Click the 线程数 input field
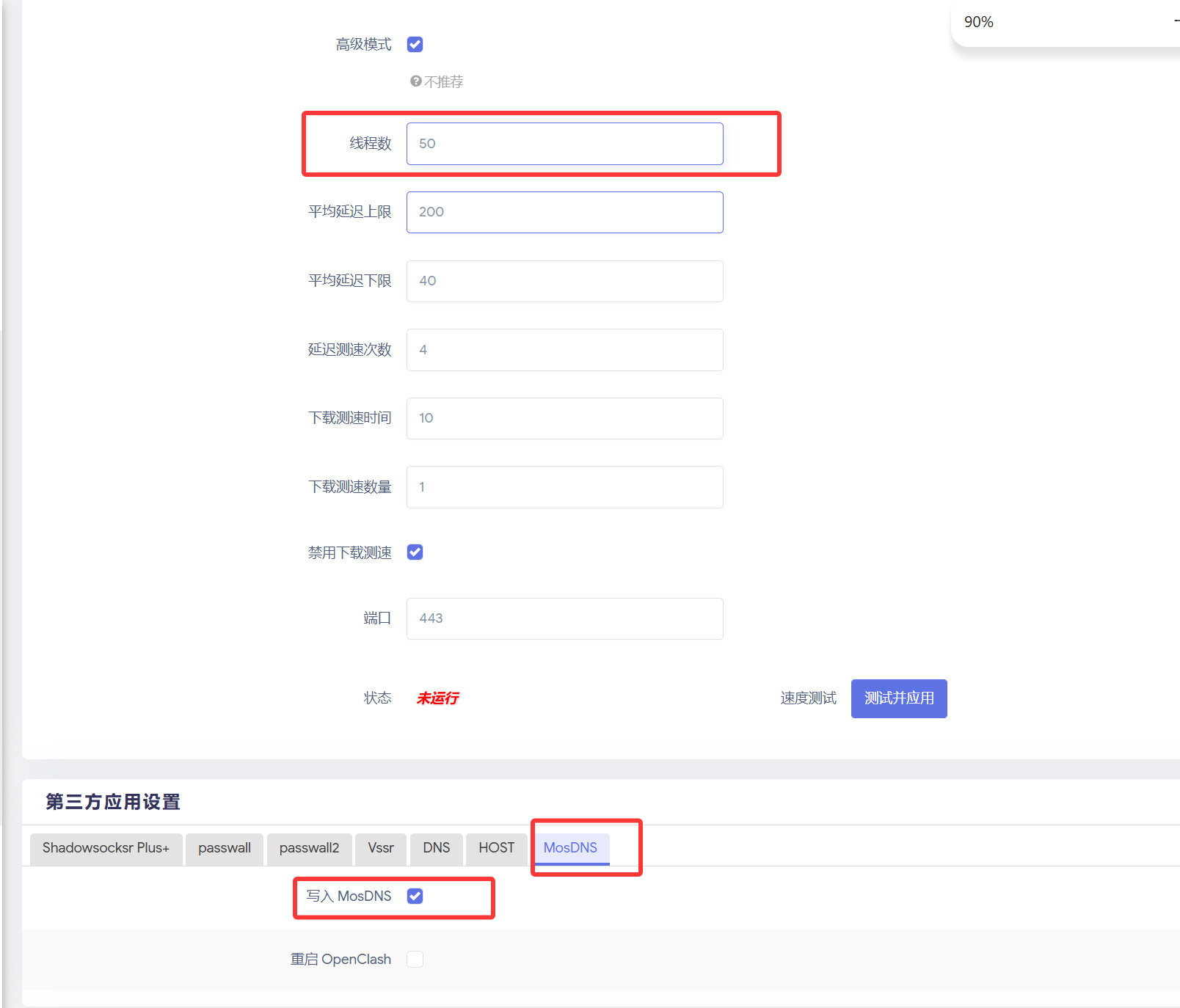 [x=564, y=144]
